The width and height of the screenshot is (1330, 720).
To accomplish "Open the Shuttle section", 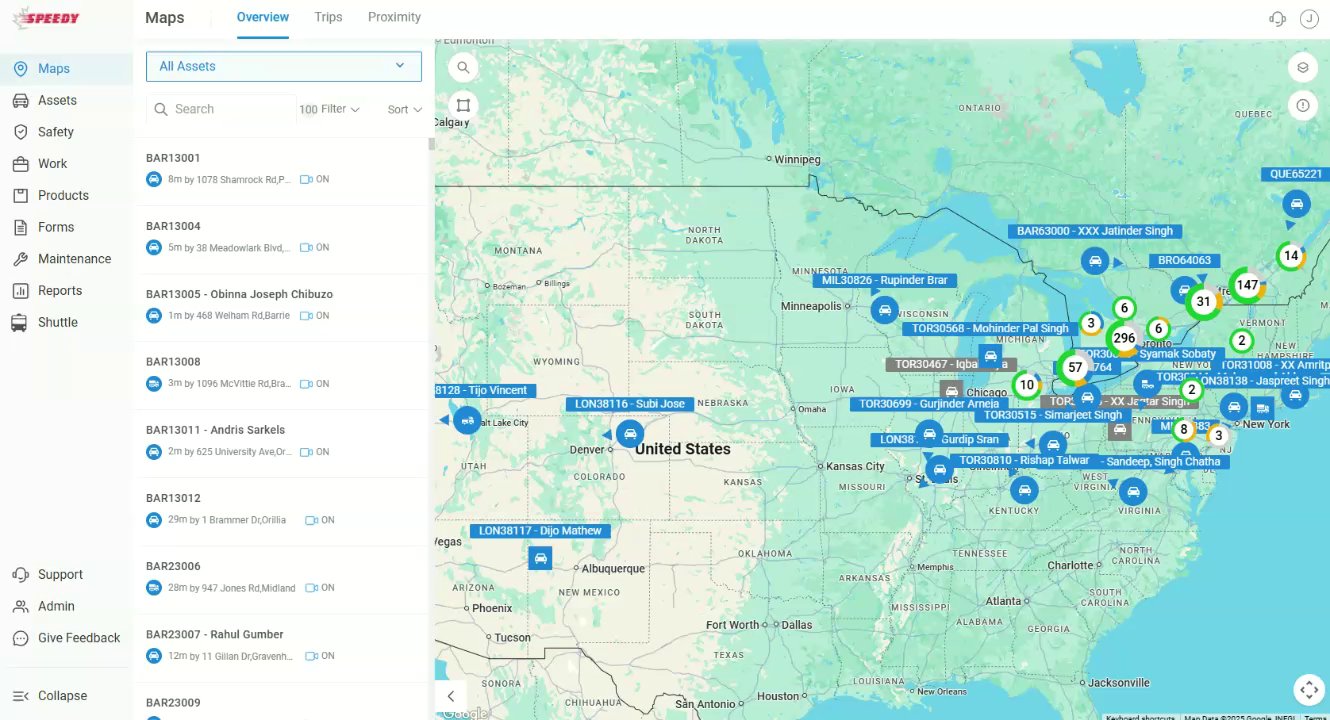I will (x=66, y=322).
